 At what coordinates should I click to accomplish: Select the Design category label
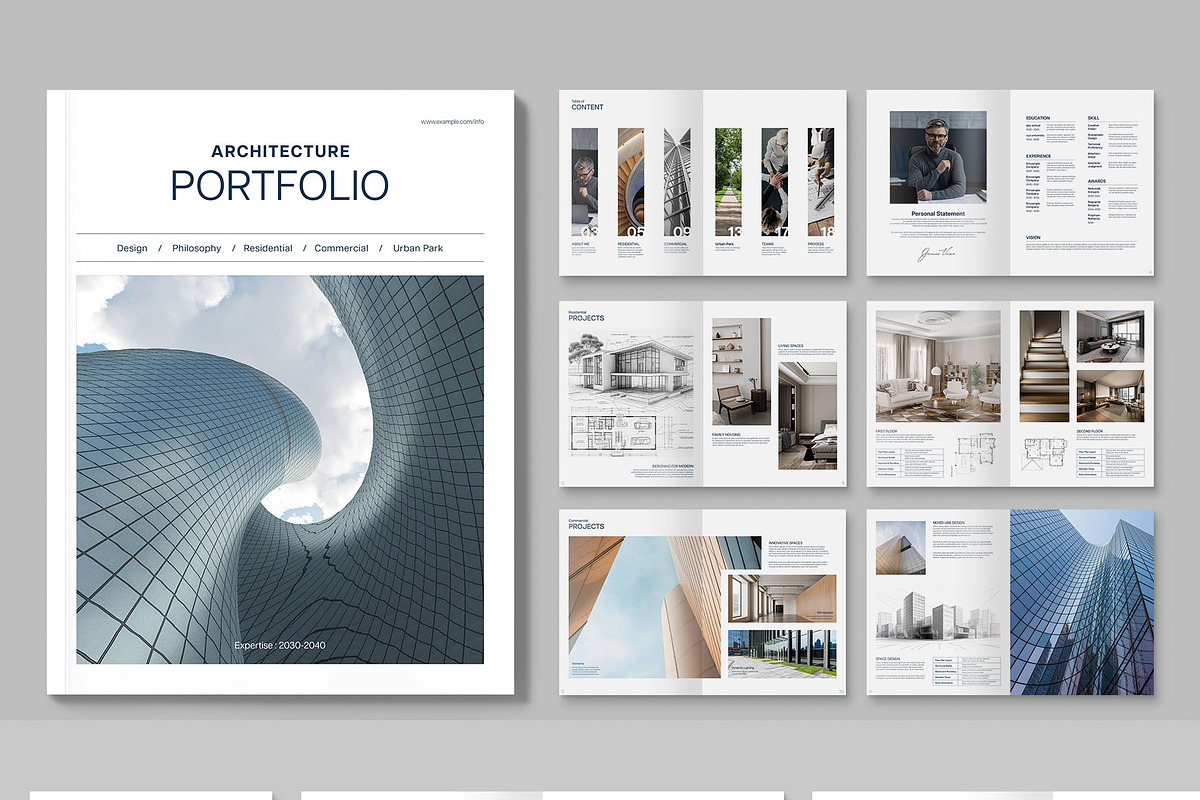point(132,248)
